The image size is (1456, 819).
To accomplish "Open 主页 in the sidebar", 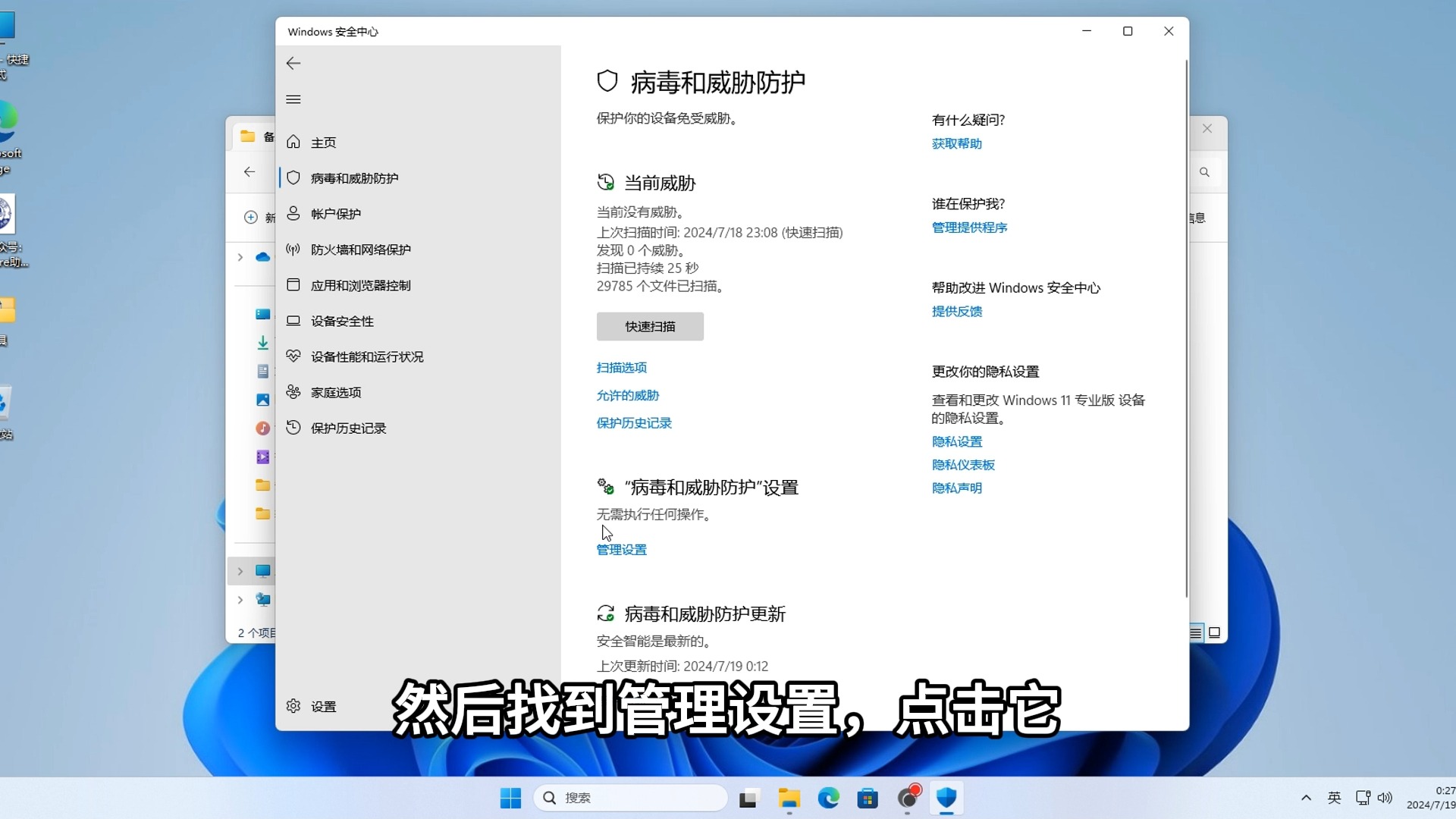I will (323, 143).
